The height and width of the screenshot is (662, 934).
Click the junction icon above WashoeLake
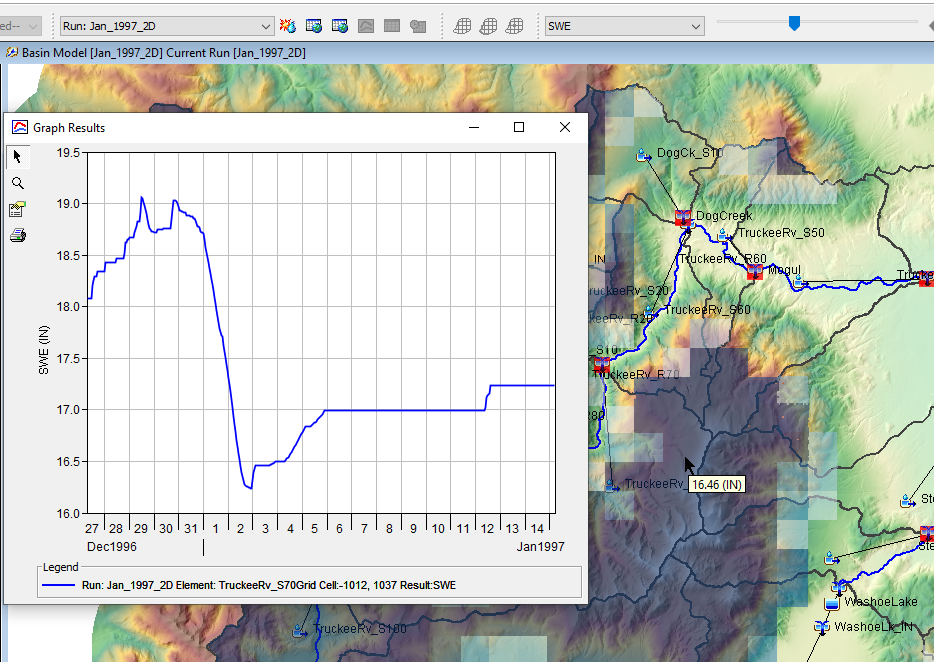839,587
